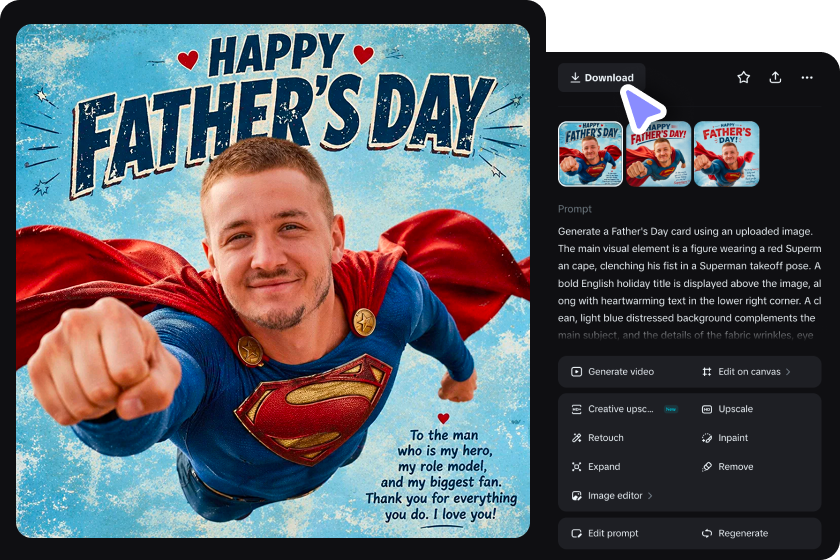The width and height of the screenshot is (840, 560).
Task: Click the Download button
Action: point(601,78)
